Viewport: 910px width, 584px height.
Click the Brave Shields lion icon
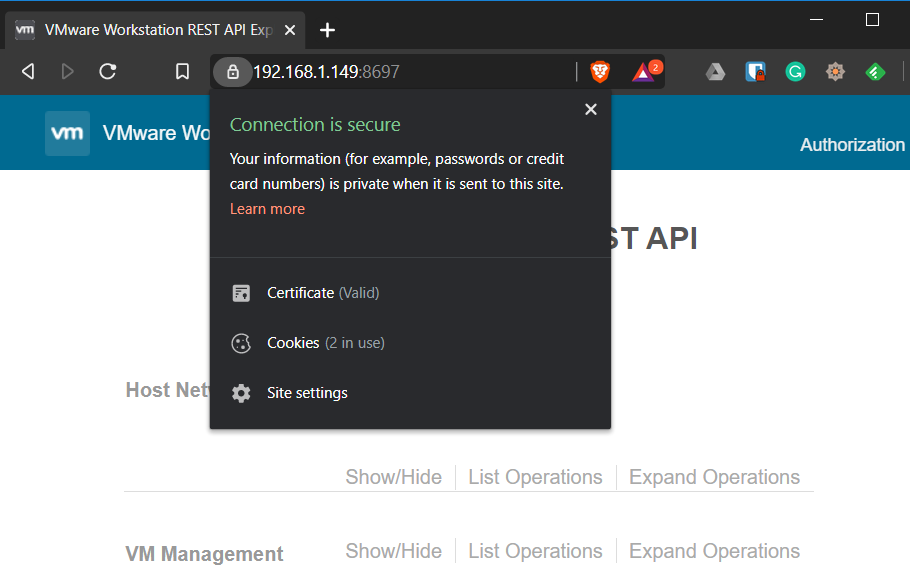point(600,71)
